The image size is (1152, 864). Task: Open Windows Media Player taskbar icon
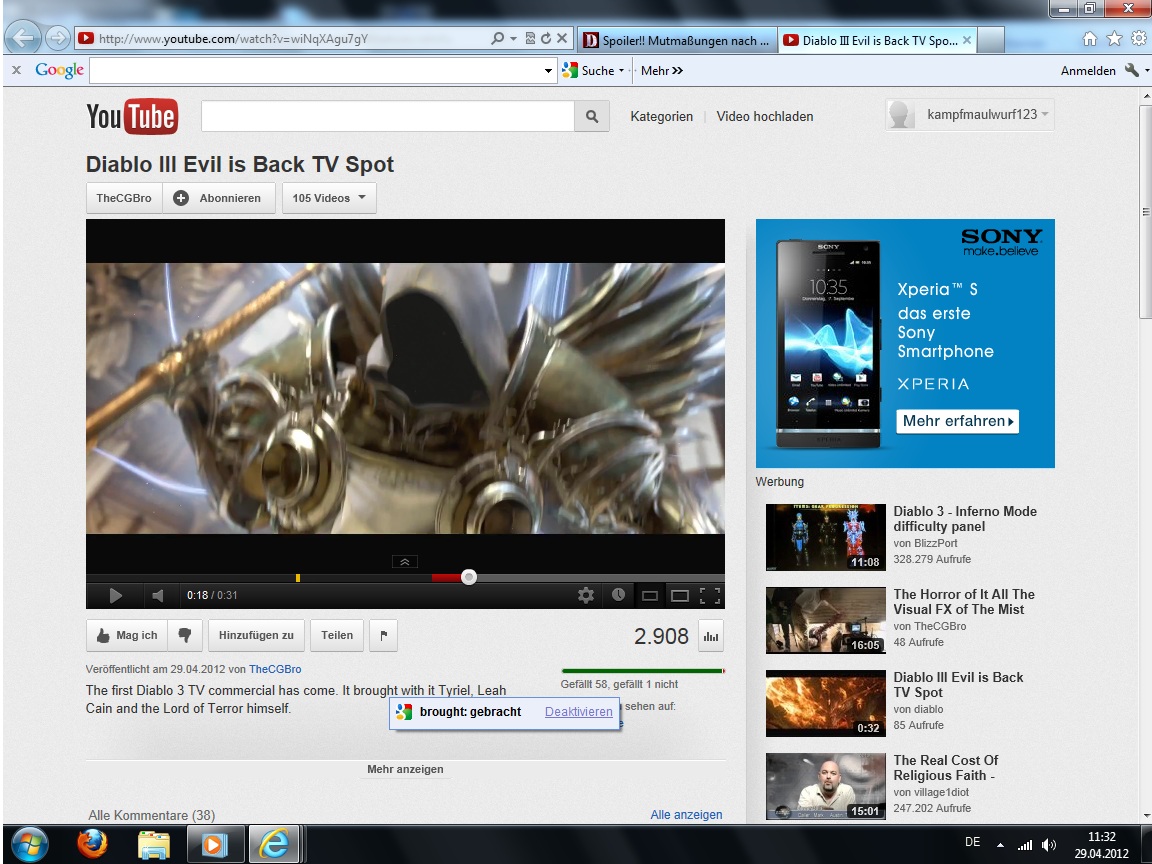215,844
